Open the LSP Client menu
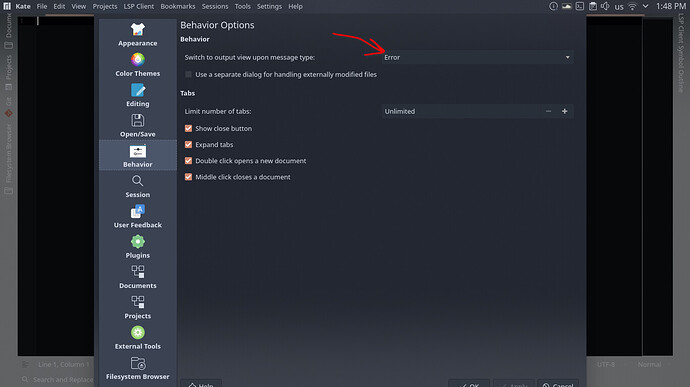The height and width of the screenshot is (387, 690). (x=139, y=6)
